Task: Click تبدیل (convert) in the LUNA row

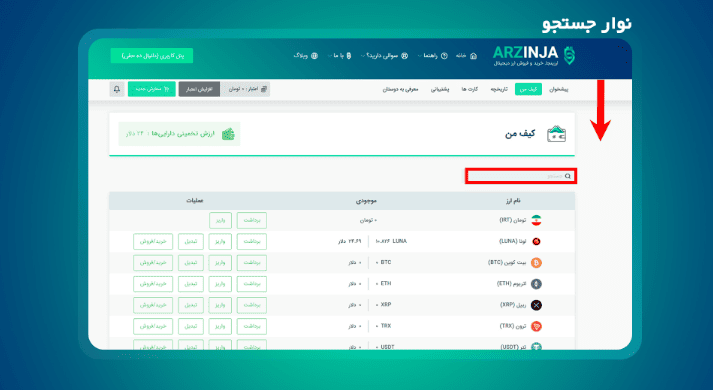Action: point(191,241)
